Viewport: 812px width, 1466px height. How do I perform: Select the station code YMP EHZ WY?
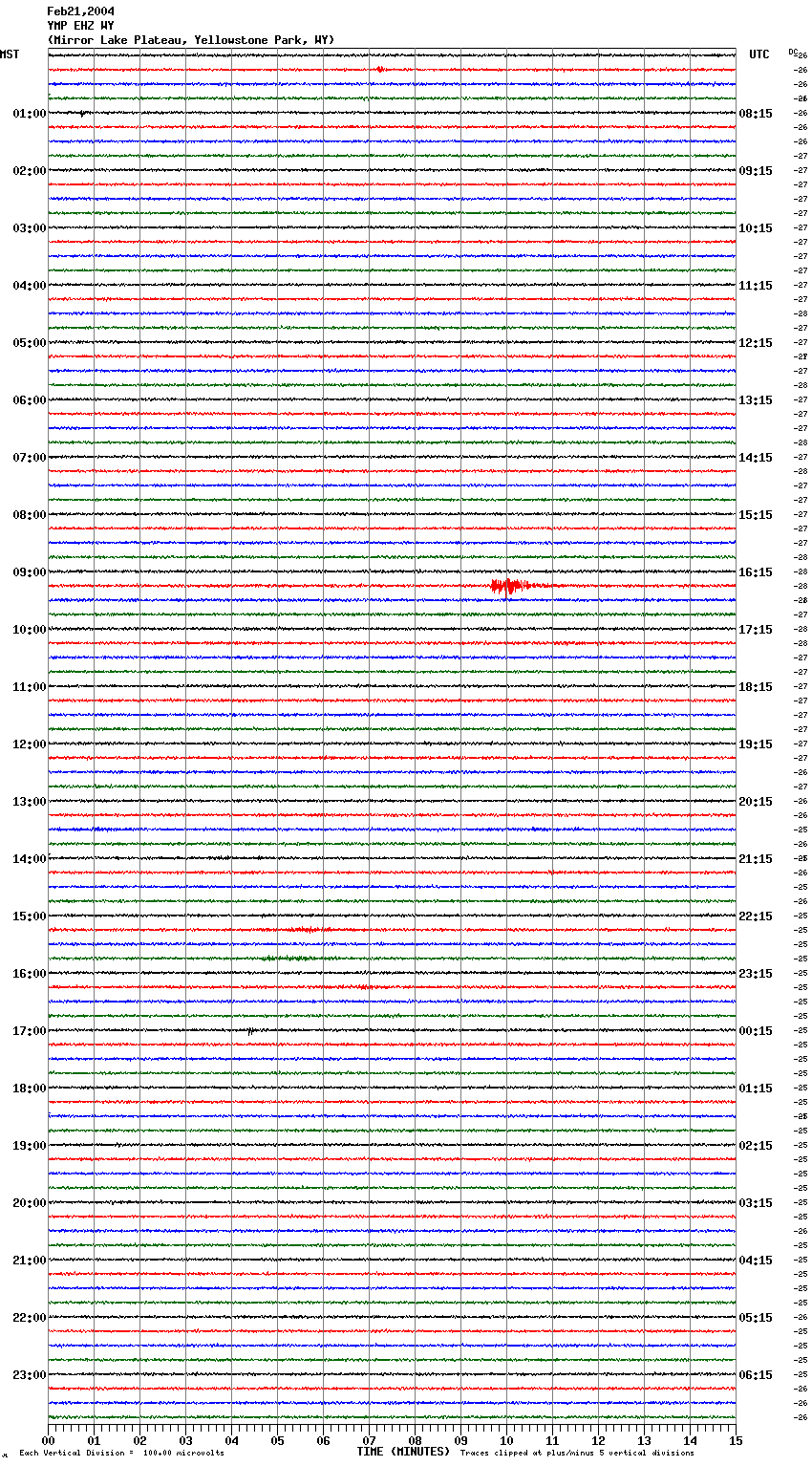click(x=80, y=26)
